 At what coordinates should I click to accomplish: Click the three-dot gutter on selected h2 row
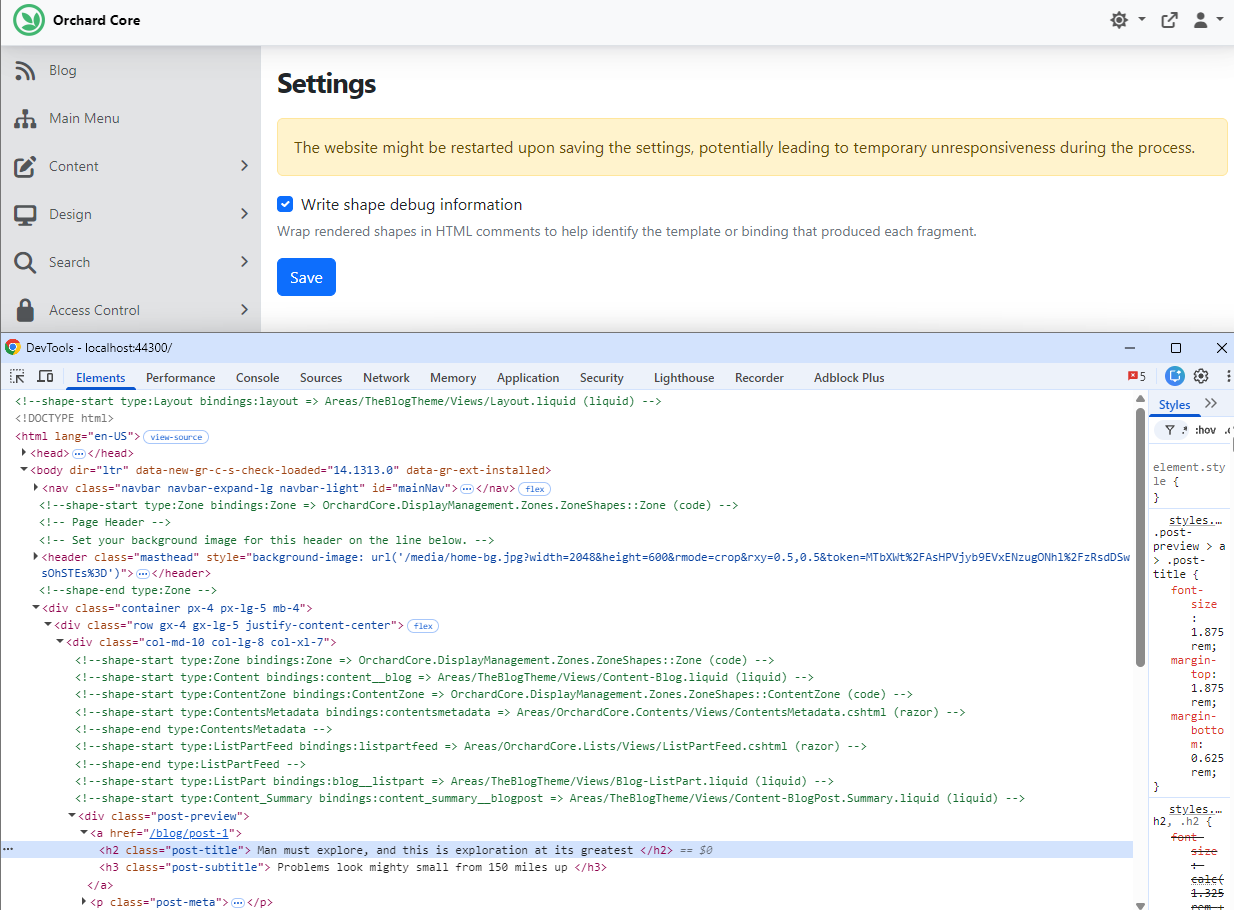(8, 849)
